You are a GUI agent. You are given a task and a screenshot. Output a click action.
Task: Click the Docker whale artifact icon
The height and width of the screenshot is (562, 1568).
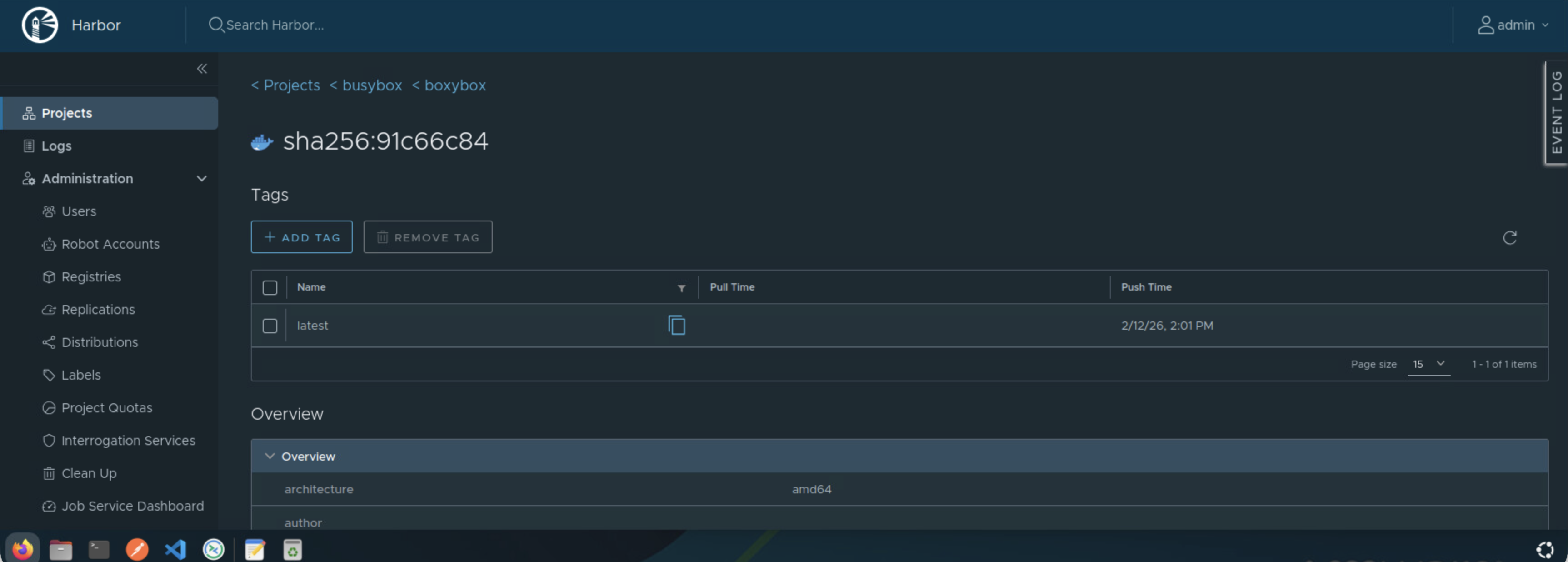pos(262,142)
